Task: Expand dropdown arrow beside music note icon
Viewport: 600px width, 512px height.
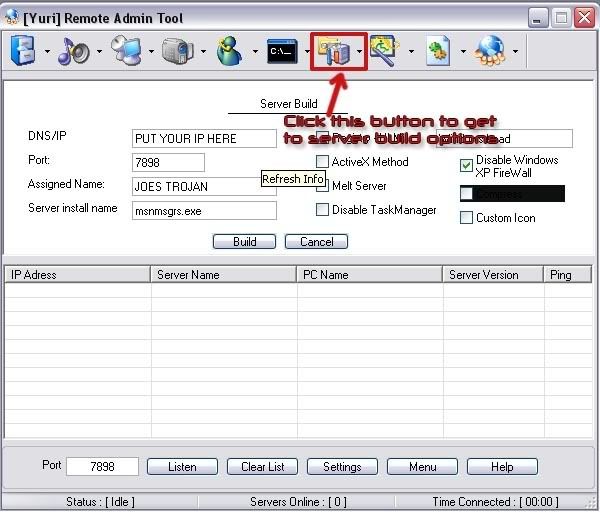Action: click(x=98, y=52)
